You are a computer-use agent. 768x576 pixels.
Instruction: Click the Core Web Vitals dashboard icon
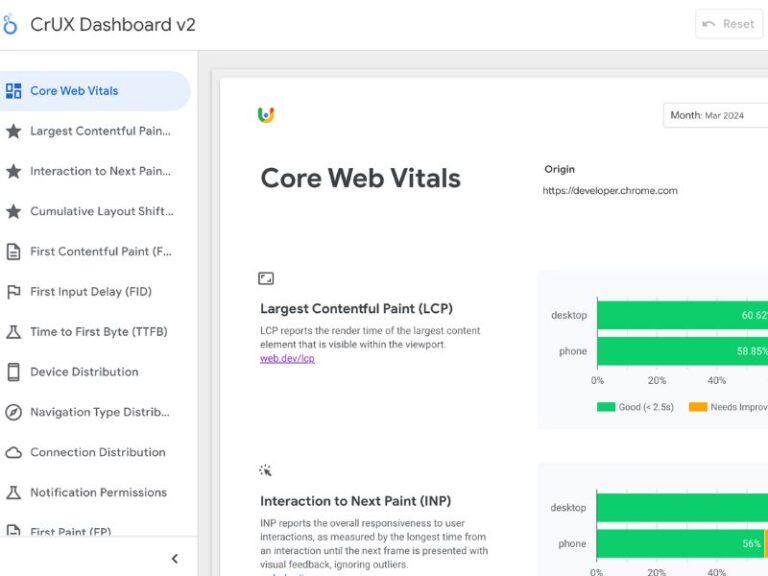(x=14, y=91)
